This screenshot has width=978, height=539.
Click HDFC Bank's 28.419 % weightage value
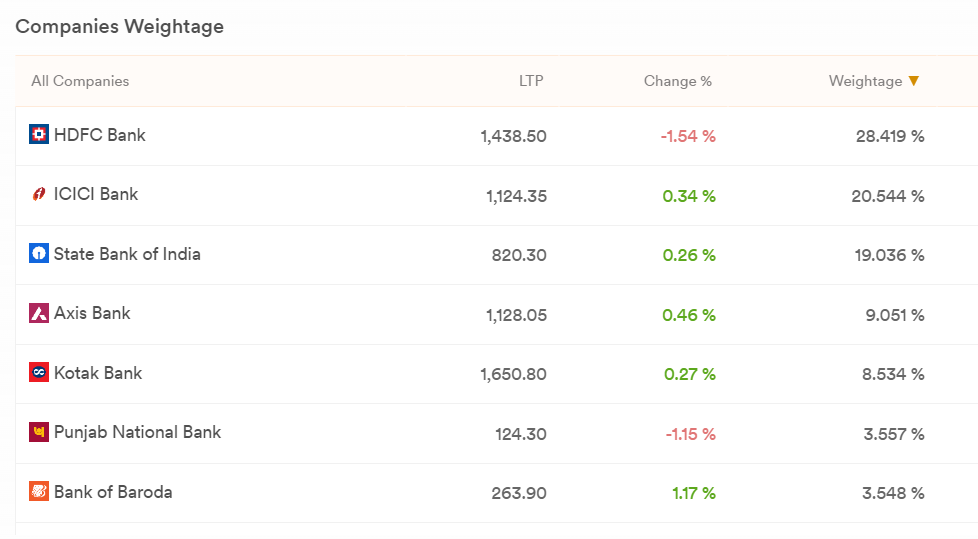[x=890, y=136]
